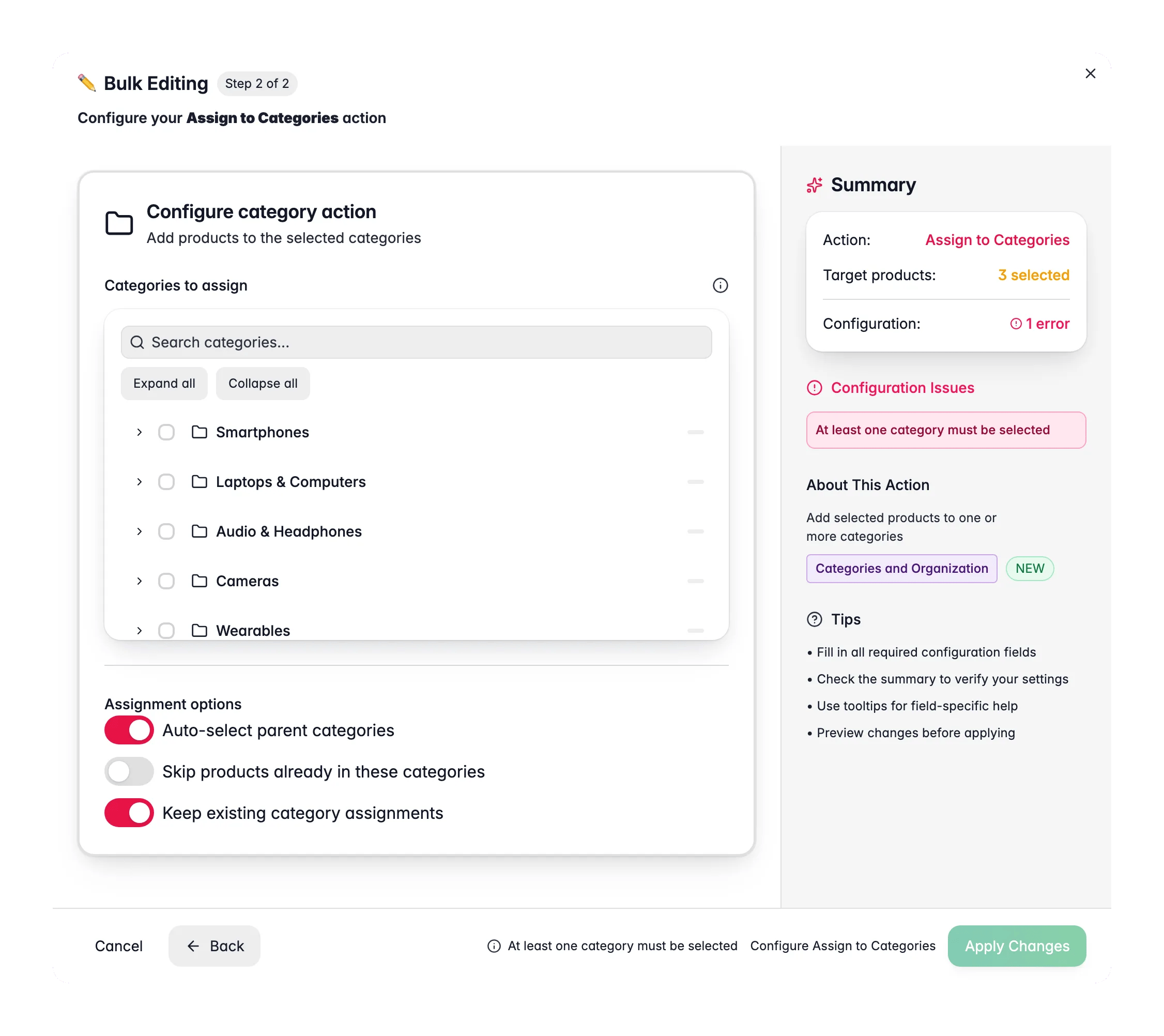
Task: Click the warning icon beside Configuration Issues
Action: pyautogui.click(x=815, y=388)
